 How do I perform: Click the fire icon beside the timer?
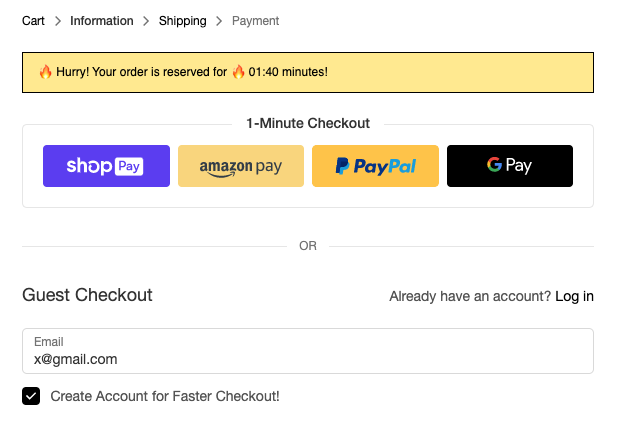tap(238, 72)
